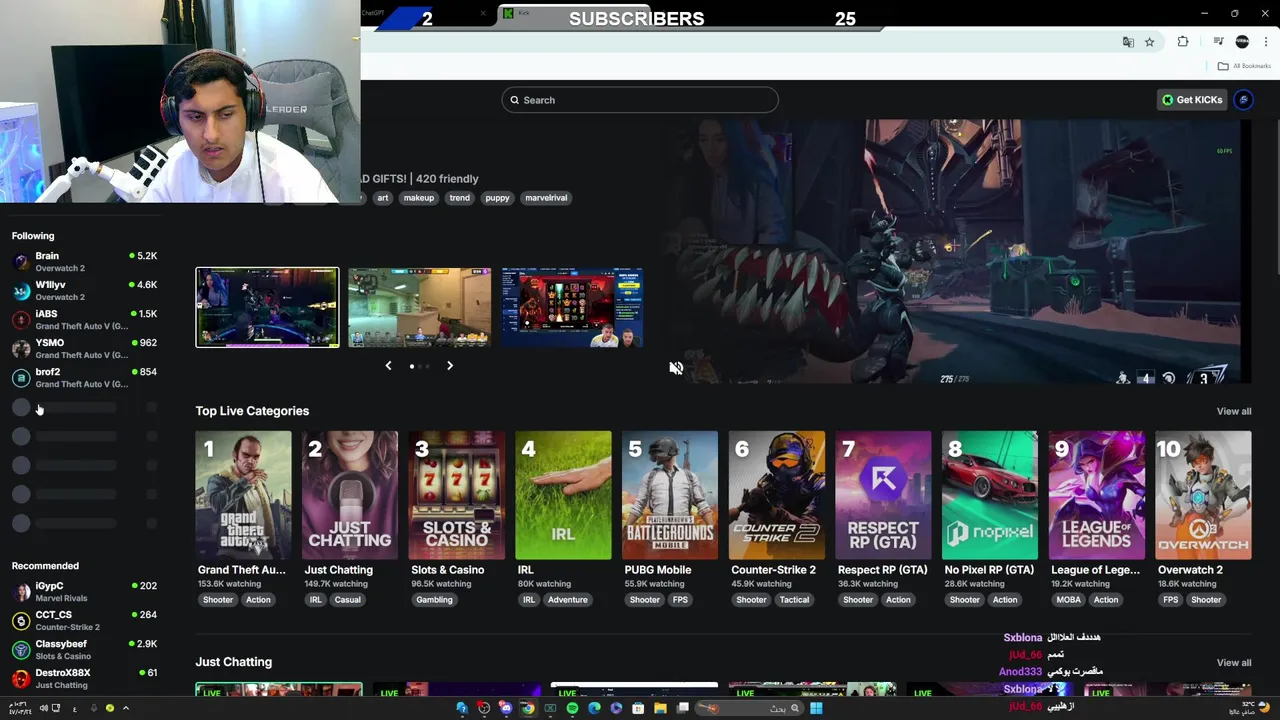Open Microsoft Store from the taskbar
The image size is (1280, 720).
(x=638, y=708)
